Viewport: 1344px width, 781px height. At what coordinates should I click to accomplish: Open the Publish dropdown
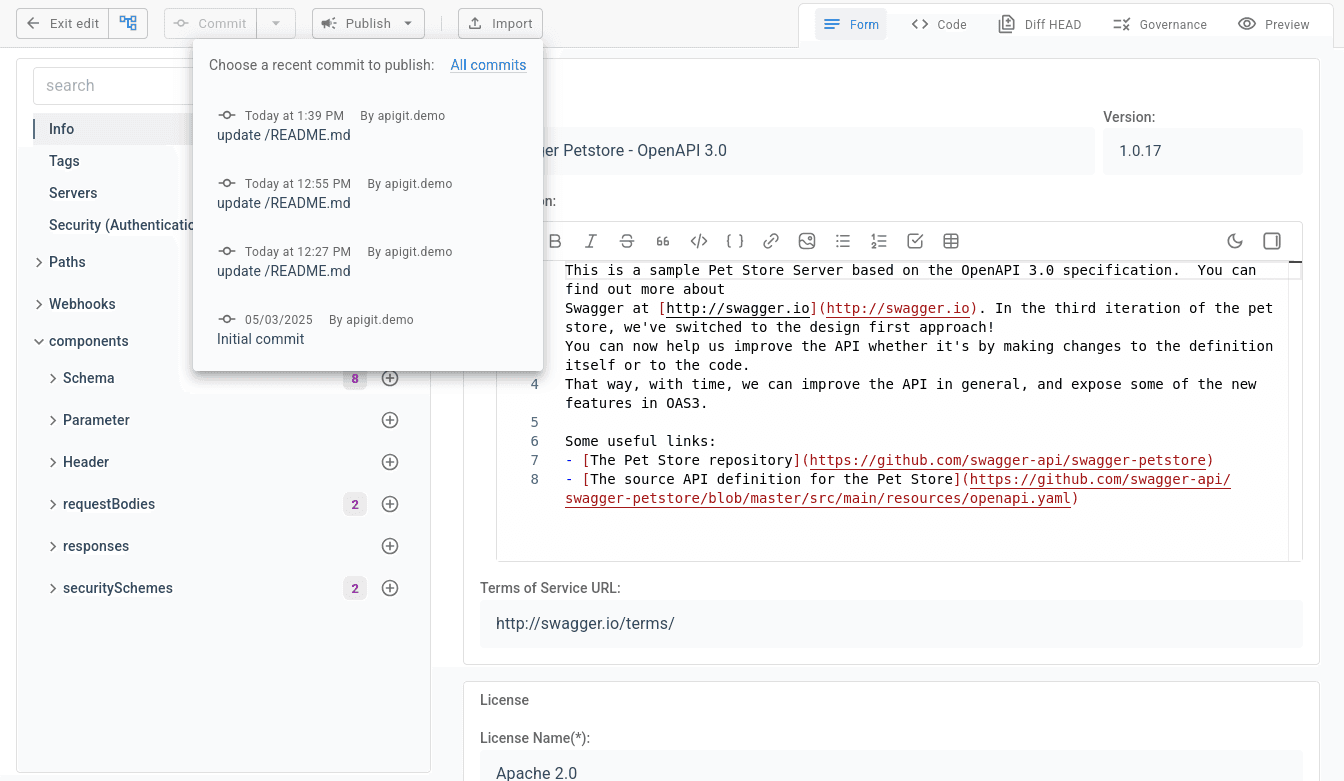(368, 23)
